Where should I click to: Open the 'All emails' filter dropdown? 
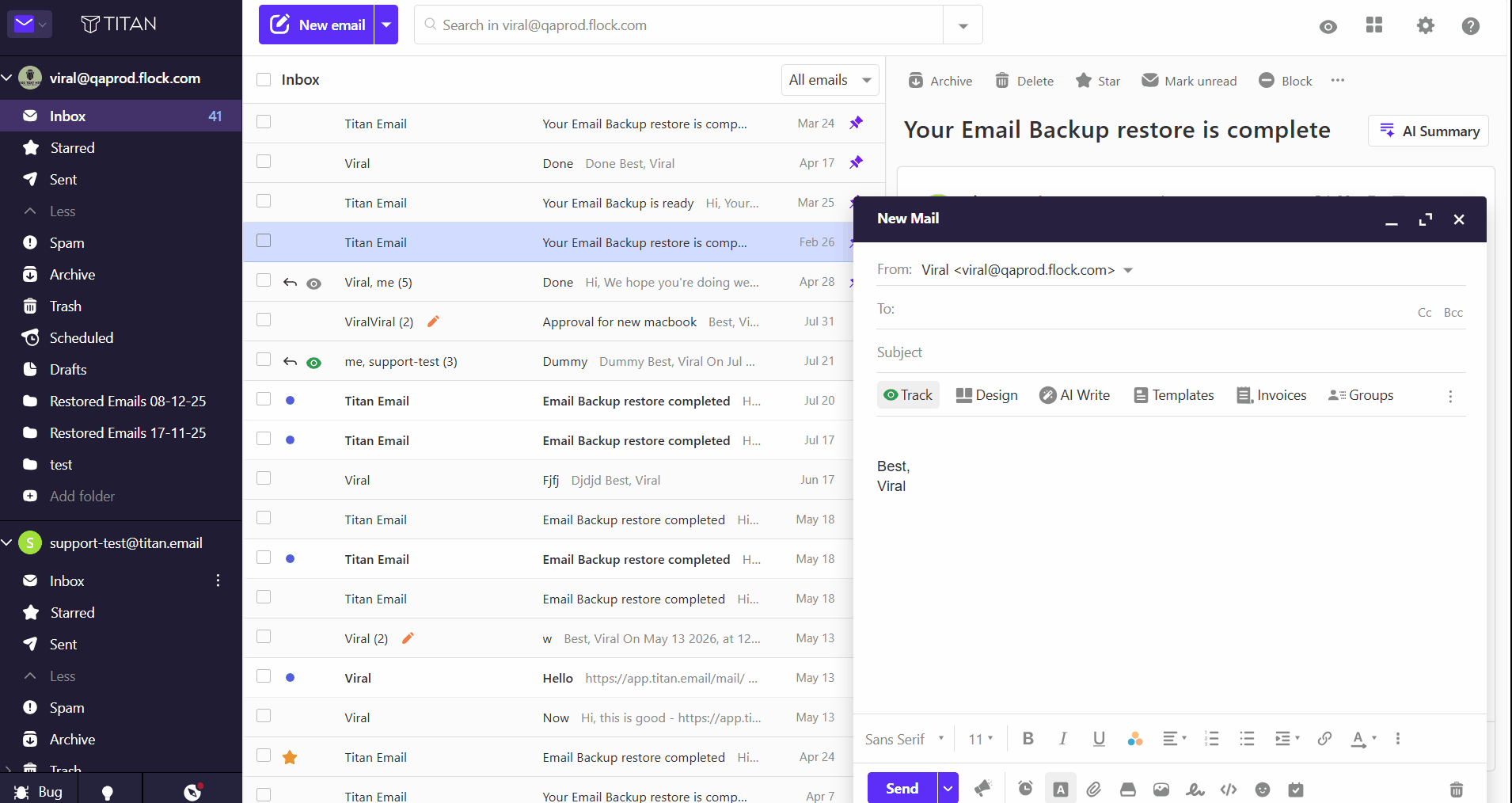(830, 80)
